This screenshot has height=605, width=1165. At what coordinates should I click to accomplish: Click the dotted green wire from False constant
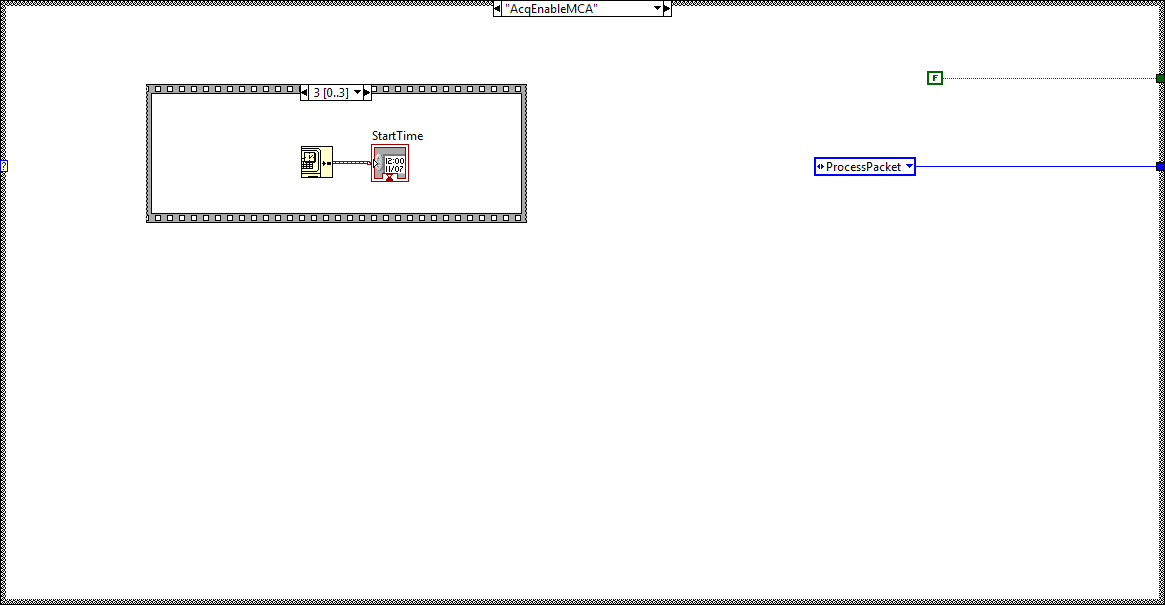[x=1050, y=77]
